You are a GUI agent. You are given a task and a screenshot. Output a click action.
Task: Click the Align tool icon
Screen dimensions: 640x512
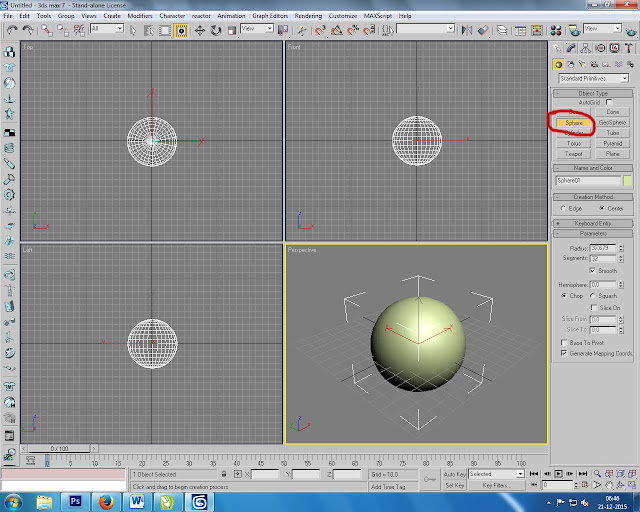pos(483,30)
